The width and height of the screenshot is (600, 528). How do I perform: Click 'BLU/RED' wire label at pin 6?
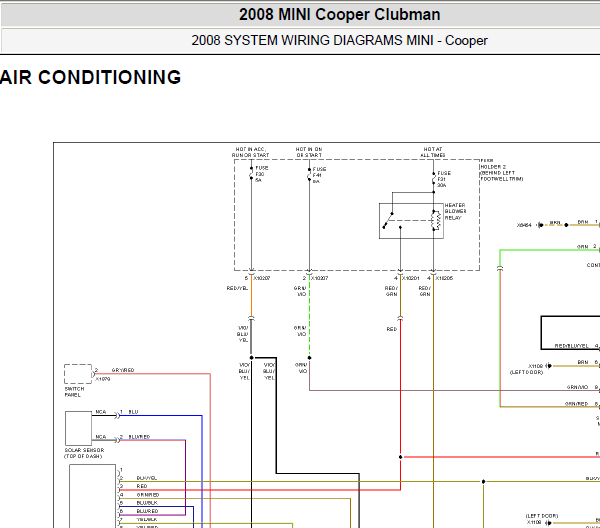point(147,511)
